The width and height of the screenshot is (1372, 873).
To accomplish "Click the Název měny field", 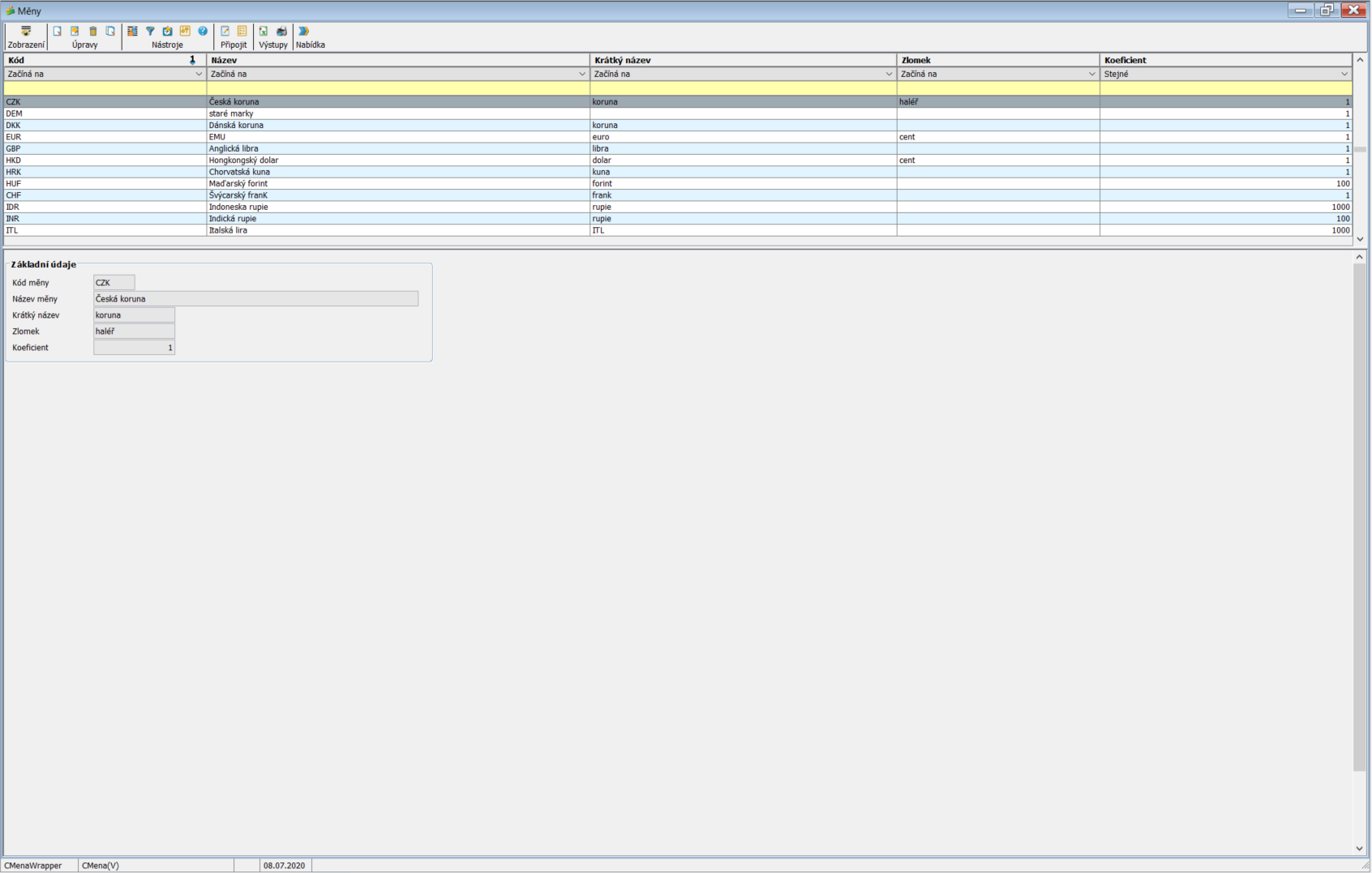I will click(255, 299).
